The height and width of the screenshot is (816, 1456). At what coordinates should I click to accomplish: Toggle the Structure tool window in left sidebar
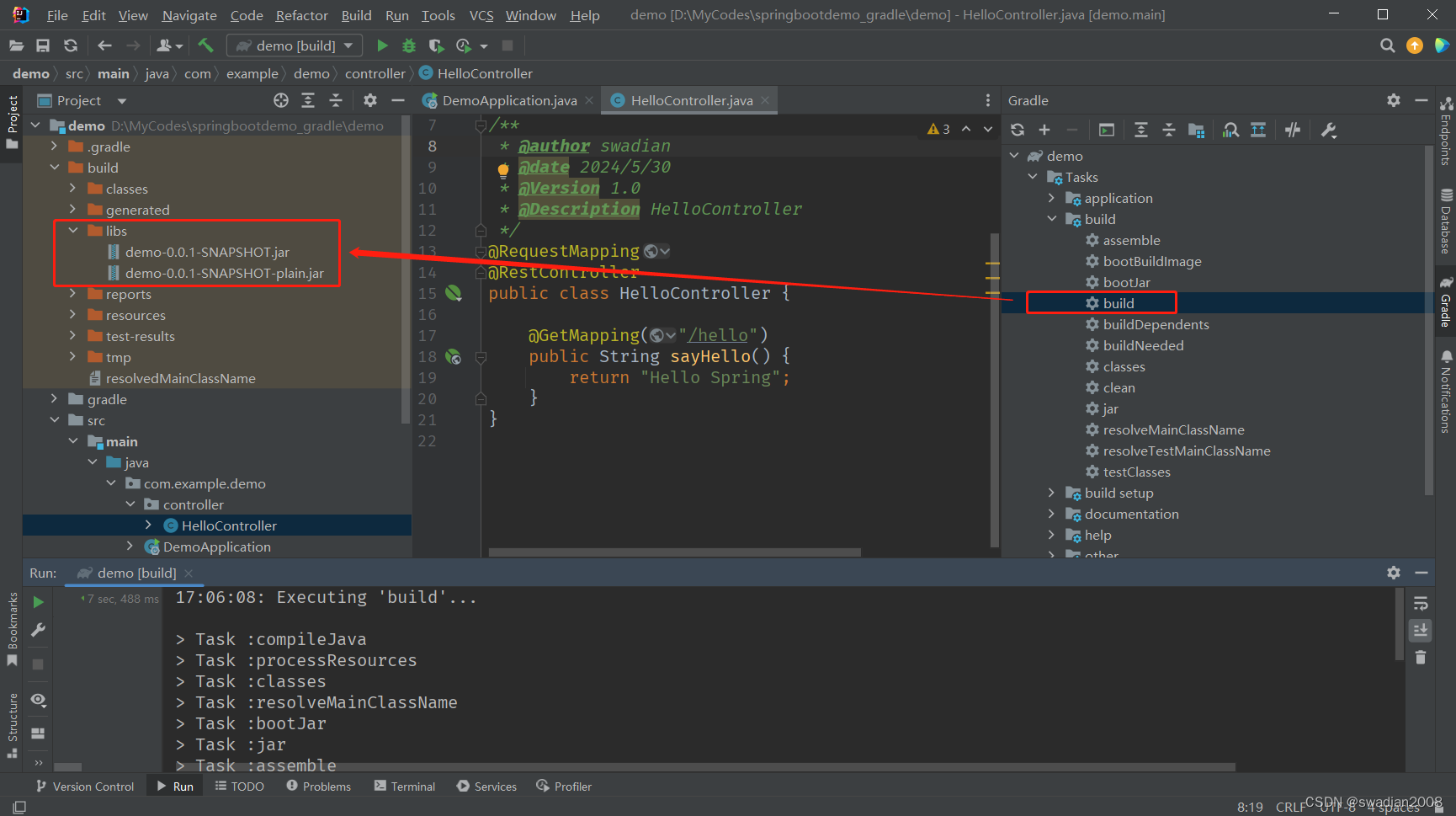12,723
